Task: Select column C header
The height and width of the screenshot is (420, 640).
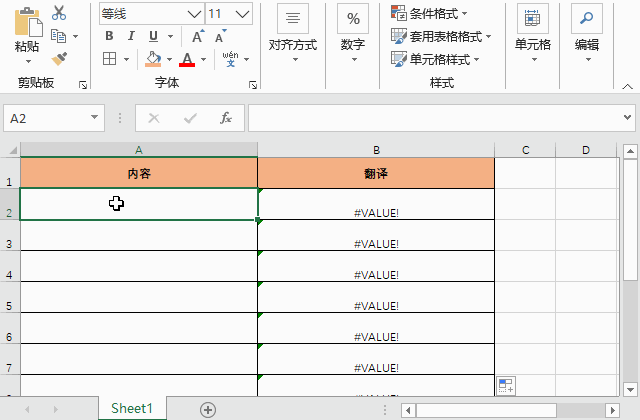Action: click(x=525, y=150)
